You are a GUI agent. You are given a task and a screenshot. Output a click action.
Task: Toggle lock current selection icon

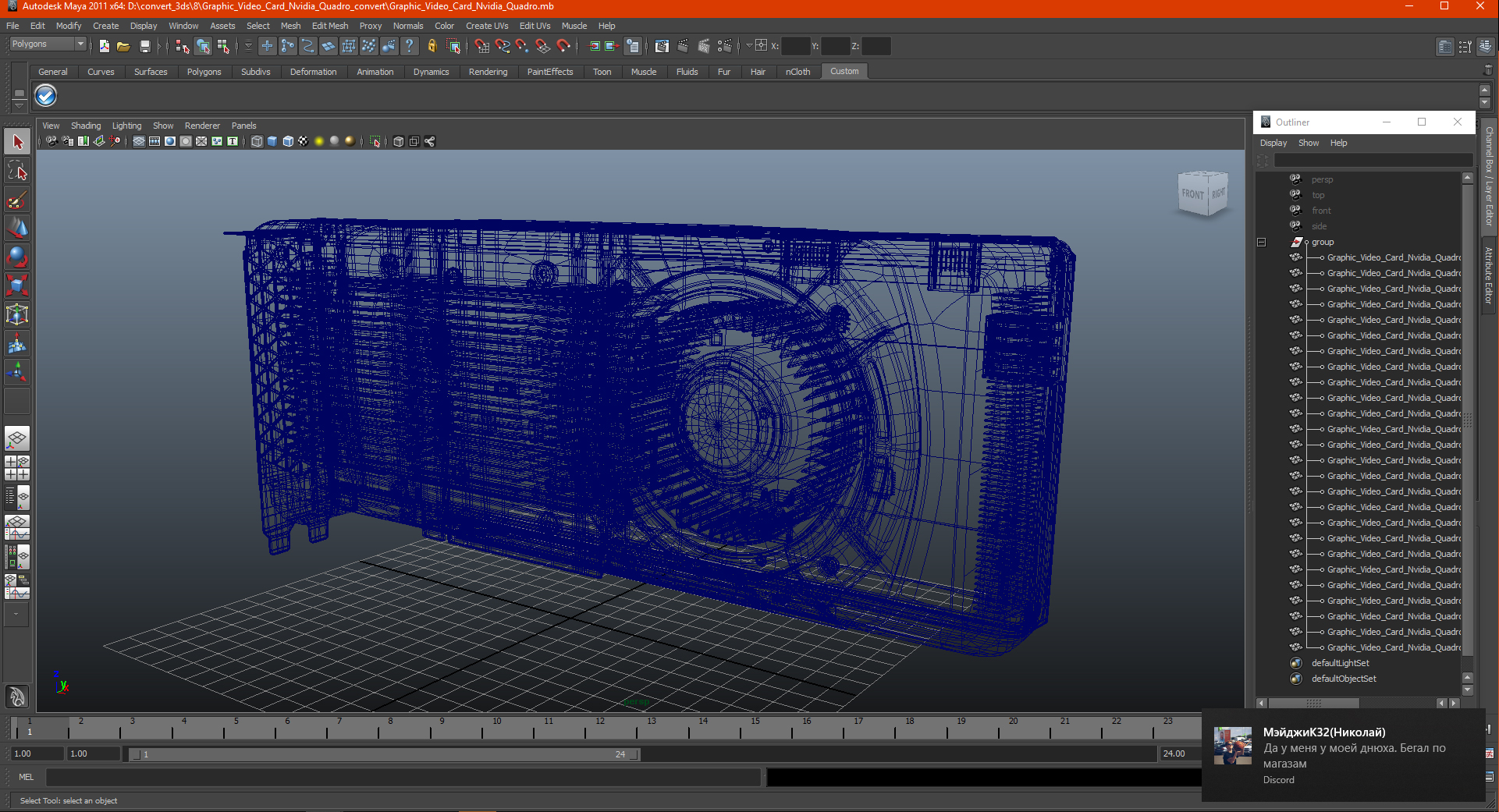(x=432, y=47)
